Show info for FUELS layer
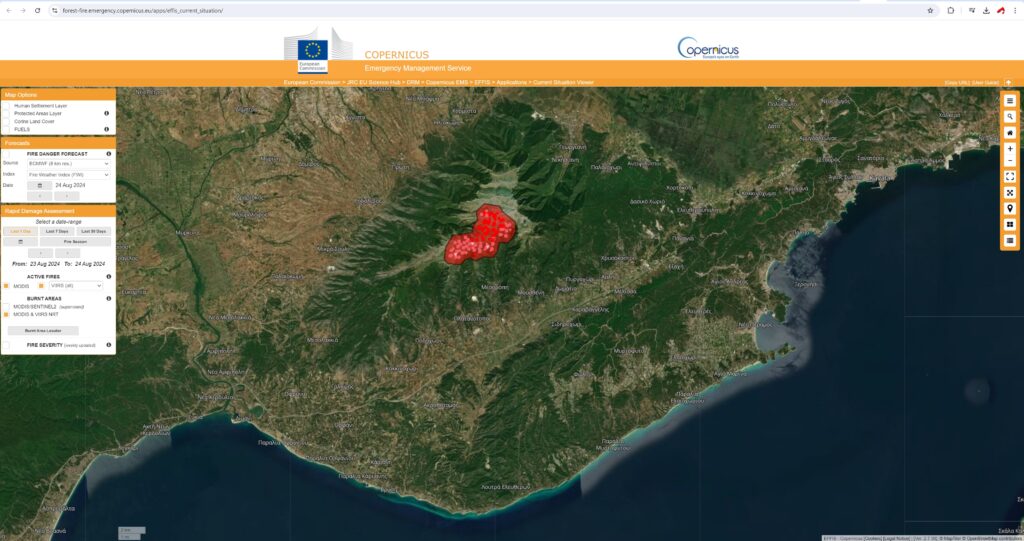The height and width of the screenshot is (541, 1024). (x=106, y=129)
